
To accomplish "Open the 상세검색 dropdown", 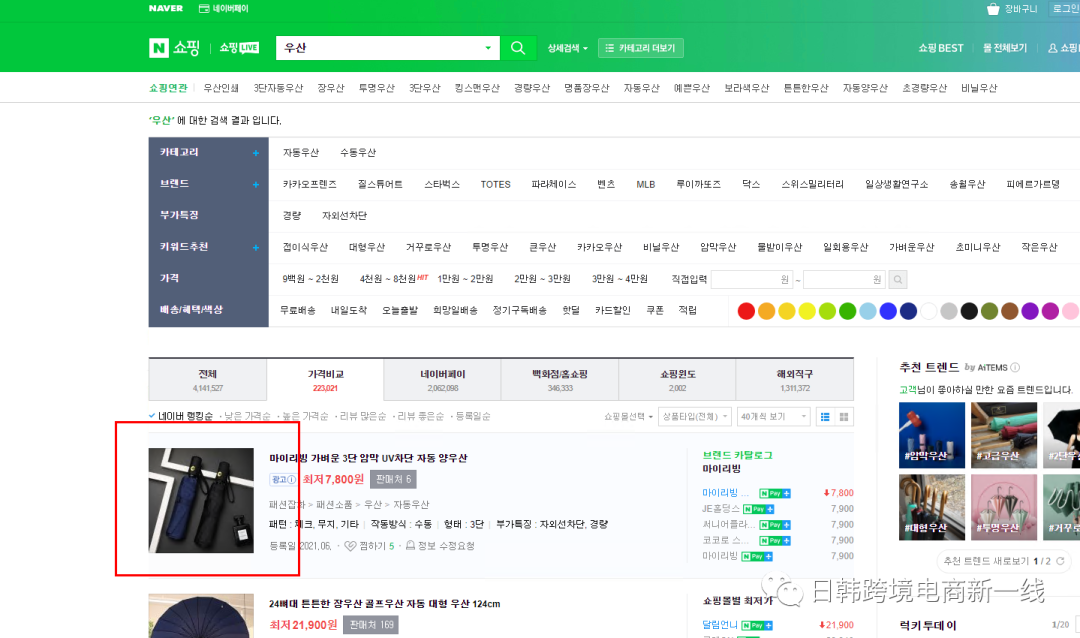I will [x=564, y=47].
